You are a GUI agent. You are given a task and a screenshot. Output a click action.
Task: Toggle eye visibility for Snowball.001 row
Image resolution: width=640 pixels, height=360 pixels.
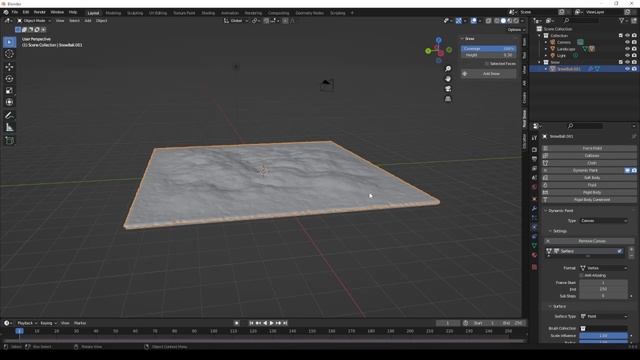tap(627, 69)
